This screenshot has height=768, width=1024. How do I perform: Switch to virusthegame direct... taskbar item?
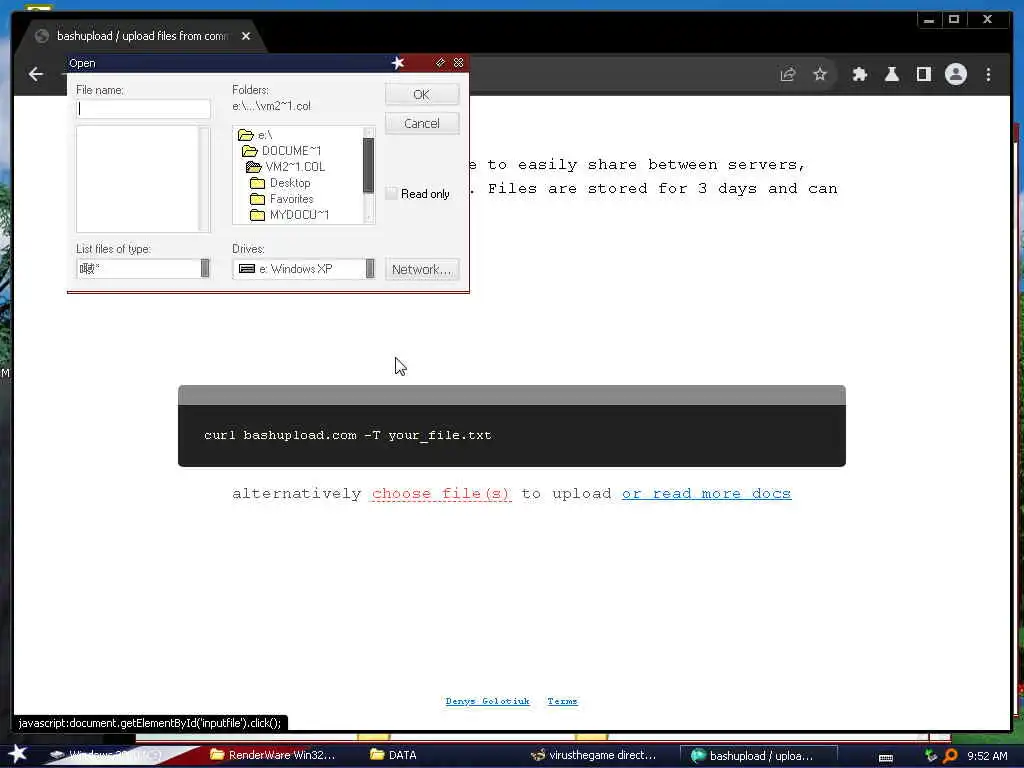[594, 755]
